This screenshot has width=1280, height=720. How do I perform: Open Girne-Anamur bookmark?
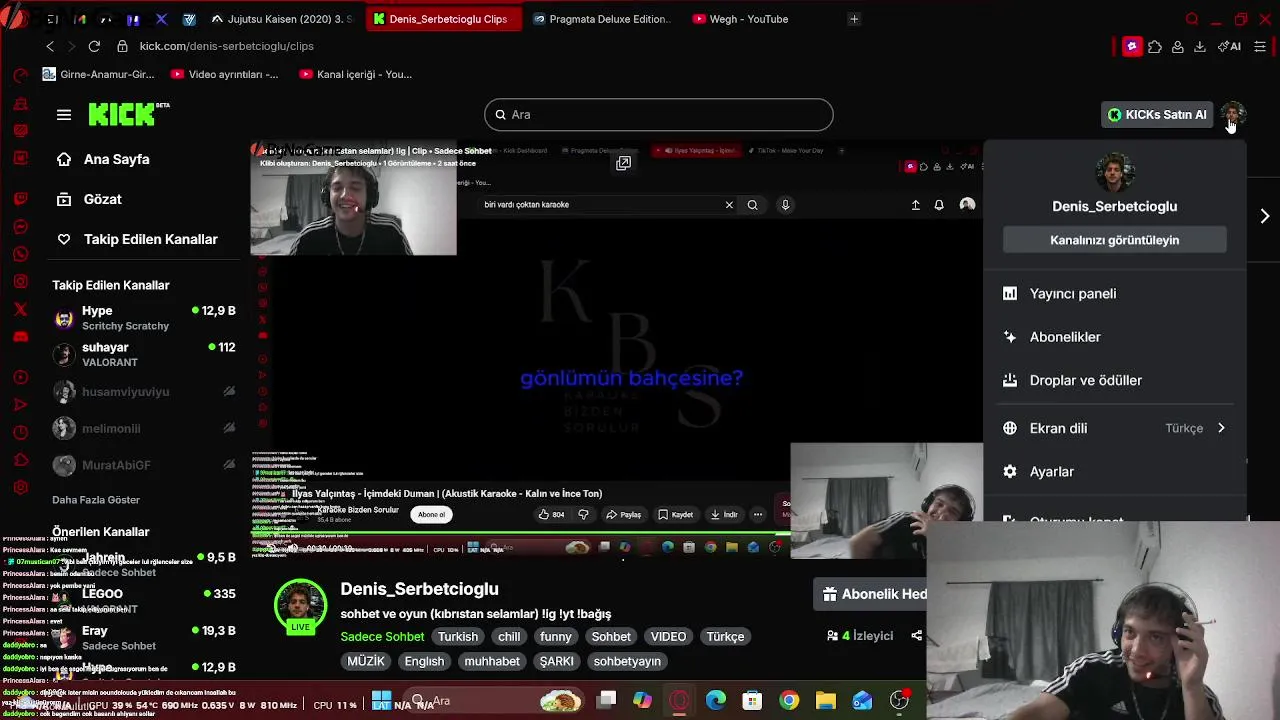99,74
